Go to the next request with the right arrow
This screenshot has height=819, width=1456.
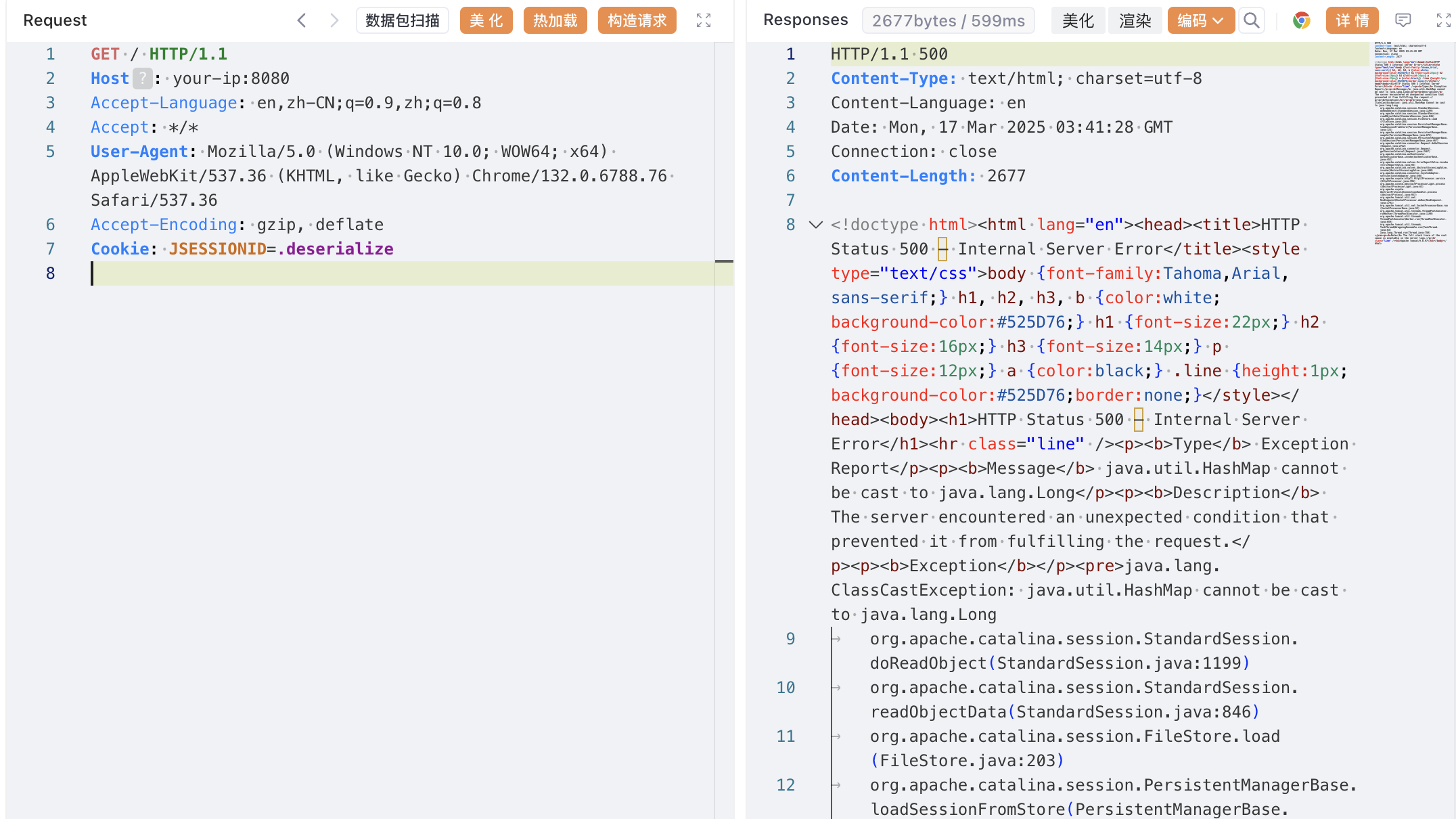coord(334,20)
